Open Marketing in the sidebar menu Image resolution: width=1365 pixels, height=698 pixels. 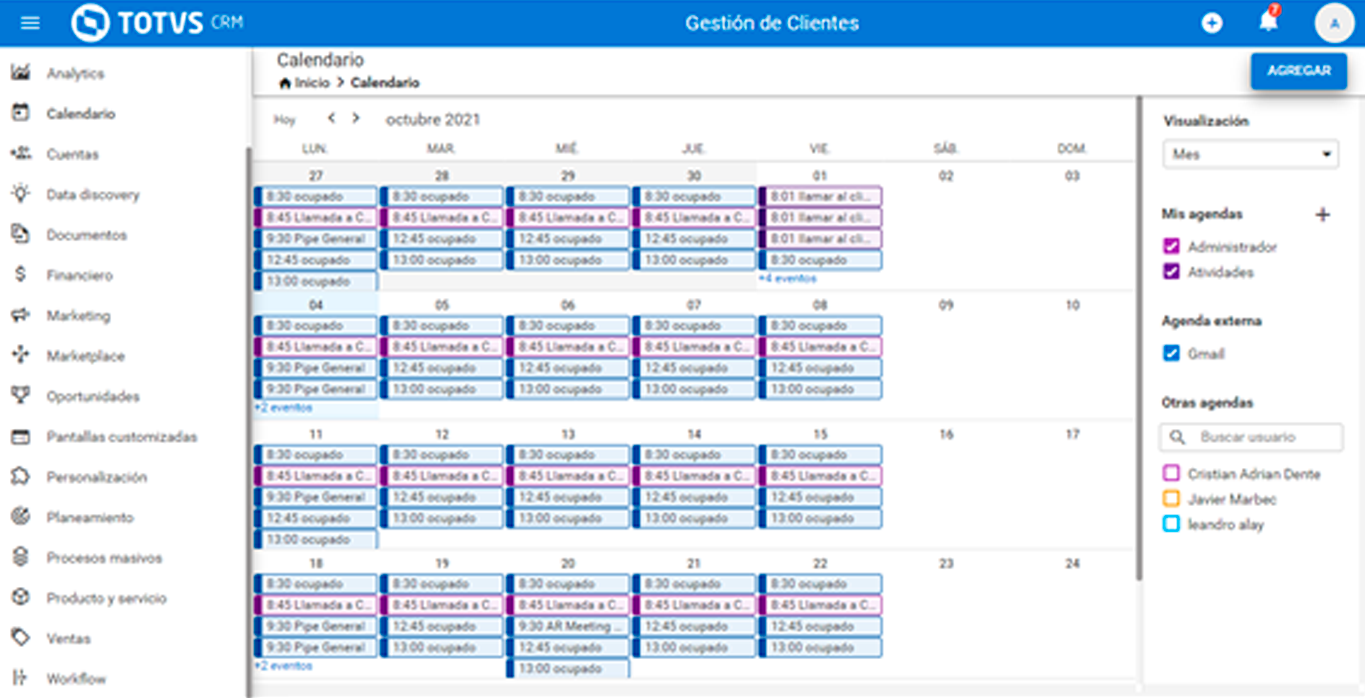[x=78, y=316]
